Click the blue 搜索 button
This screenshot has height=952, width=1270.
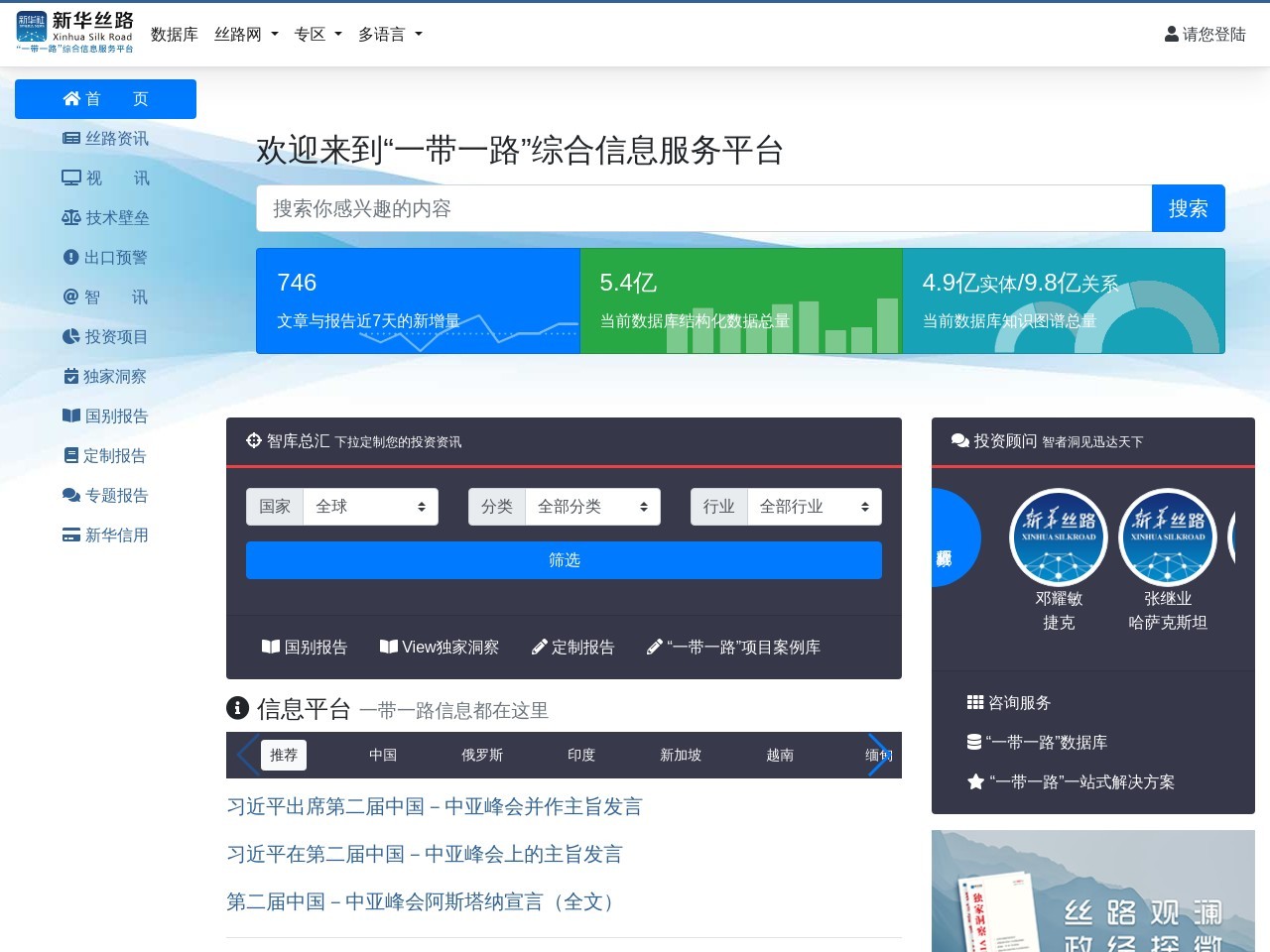[1189, 208]
